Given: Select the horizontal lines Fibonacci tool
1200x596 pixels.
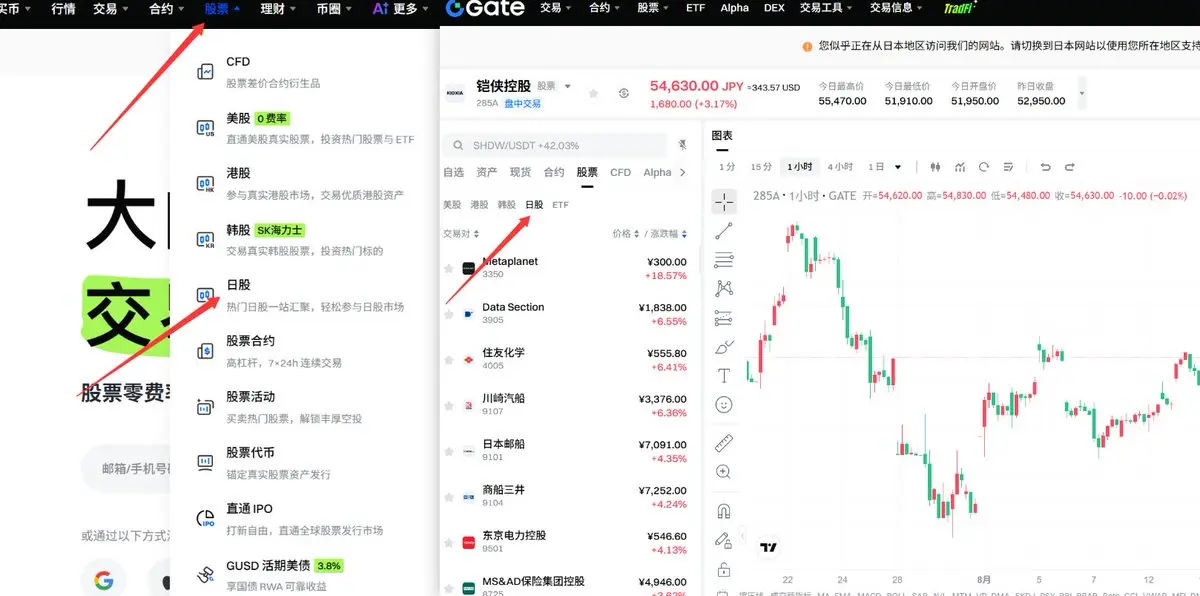Looking at the screenshot, I should tap(724, 260).
